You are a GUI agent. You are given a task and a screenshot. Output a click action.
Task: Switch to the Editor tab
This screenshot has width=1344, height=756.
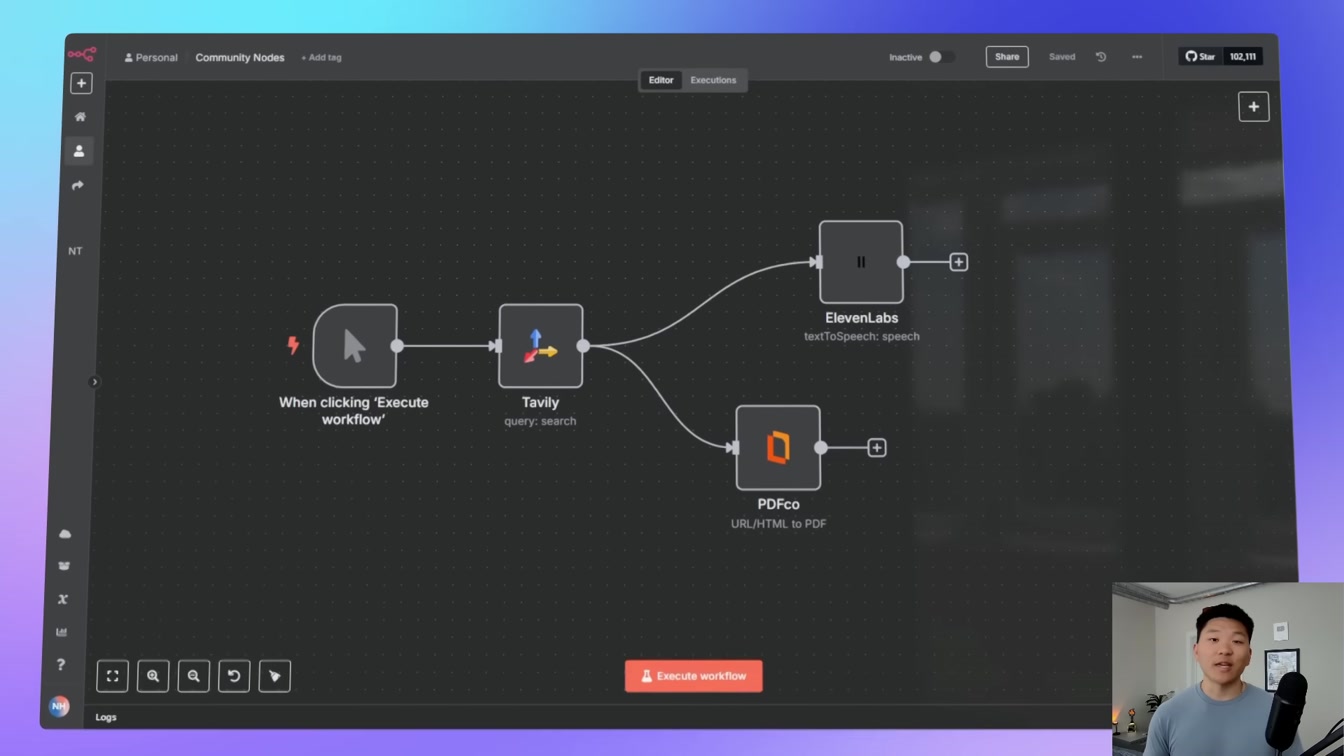(x=661, y=80)
